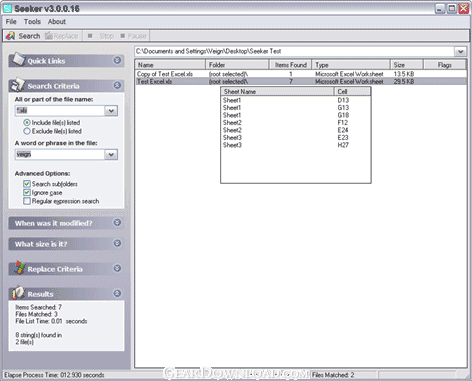Click Files Matched: 3 in Results
The height and width of the screenshot is (381, 472).
click(x=36, y=314)
